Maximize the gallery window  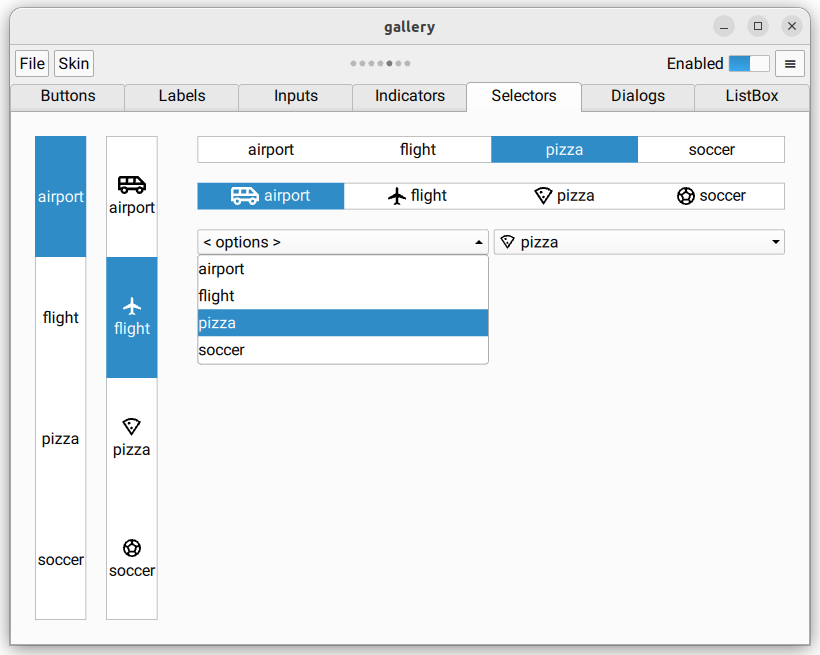[x=758, y=26]
